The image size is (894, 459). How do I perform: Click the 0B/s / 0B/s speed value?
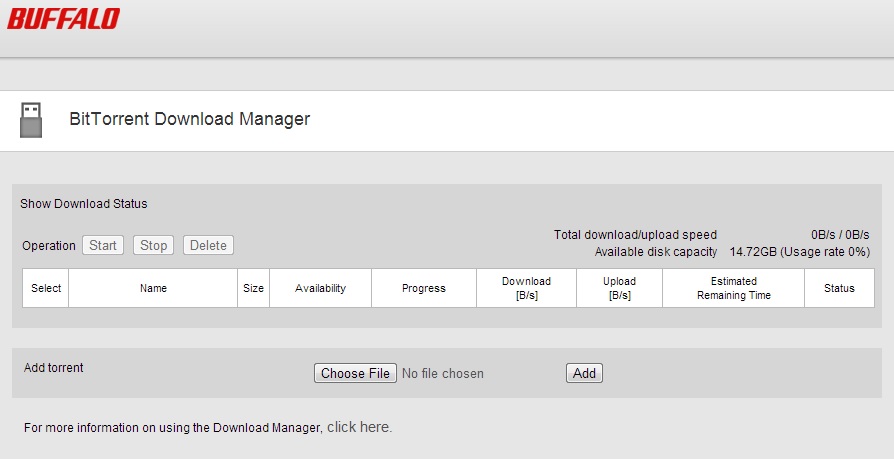click(840, 234)
